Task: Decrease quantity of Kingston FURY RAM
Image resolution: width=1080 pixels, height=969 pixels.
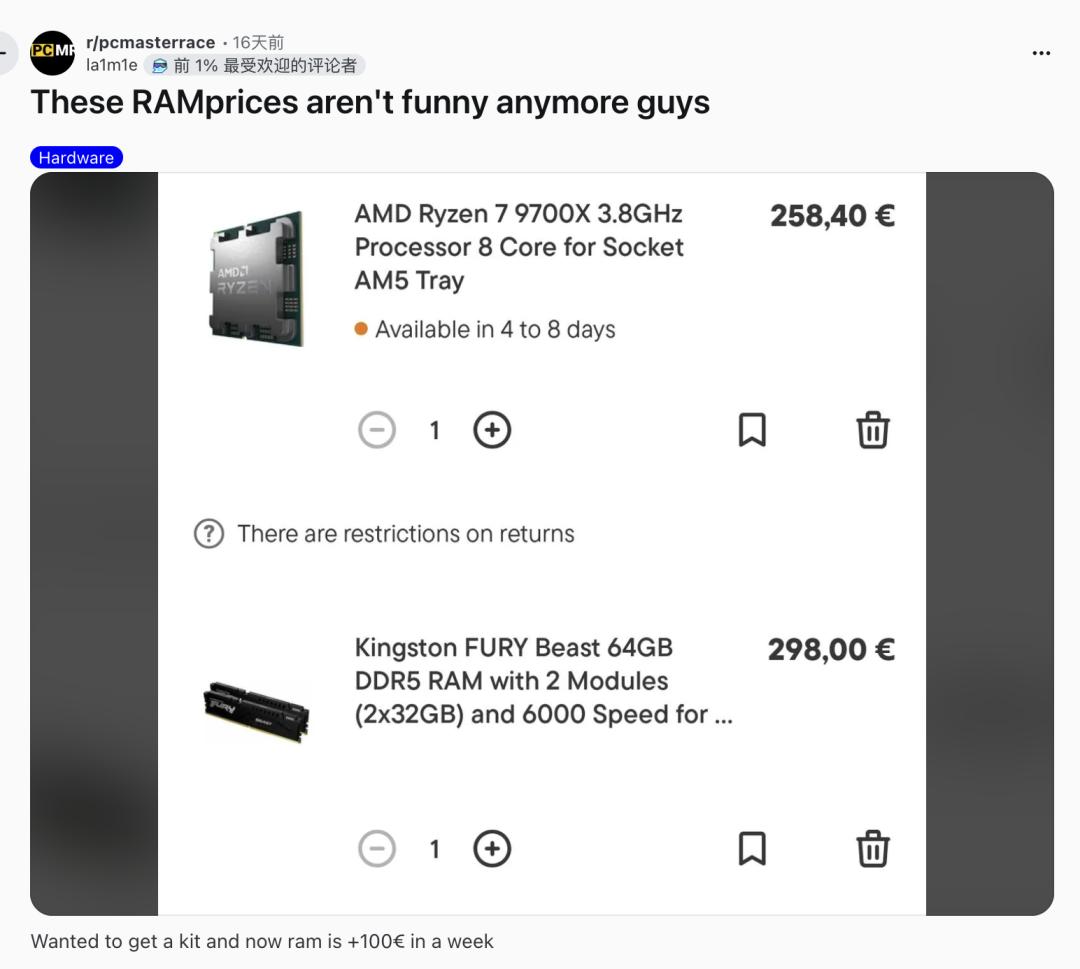Action: point(377,849)
